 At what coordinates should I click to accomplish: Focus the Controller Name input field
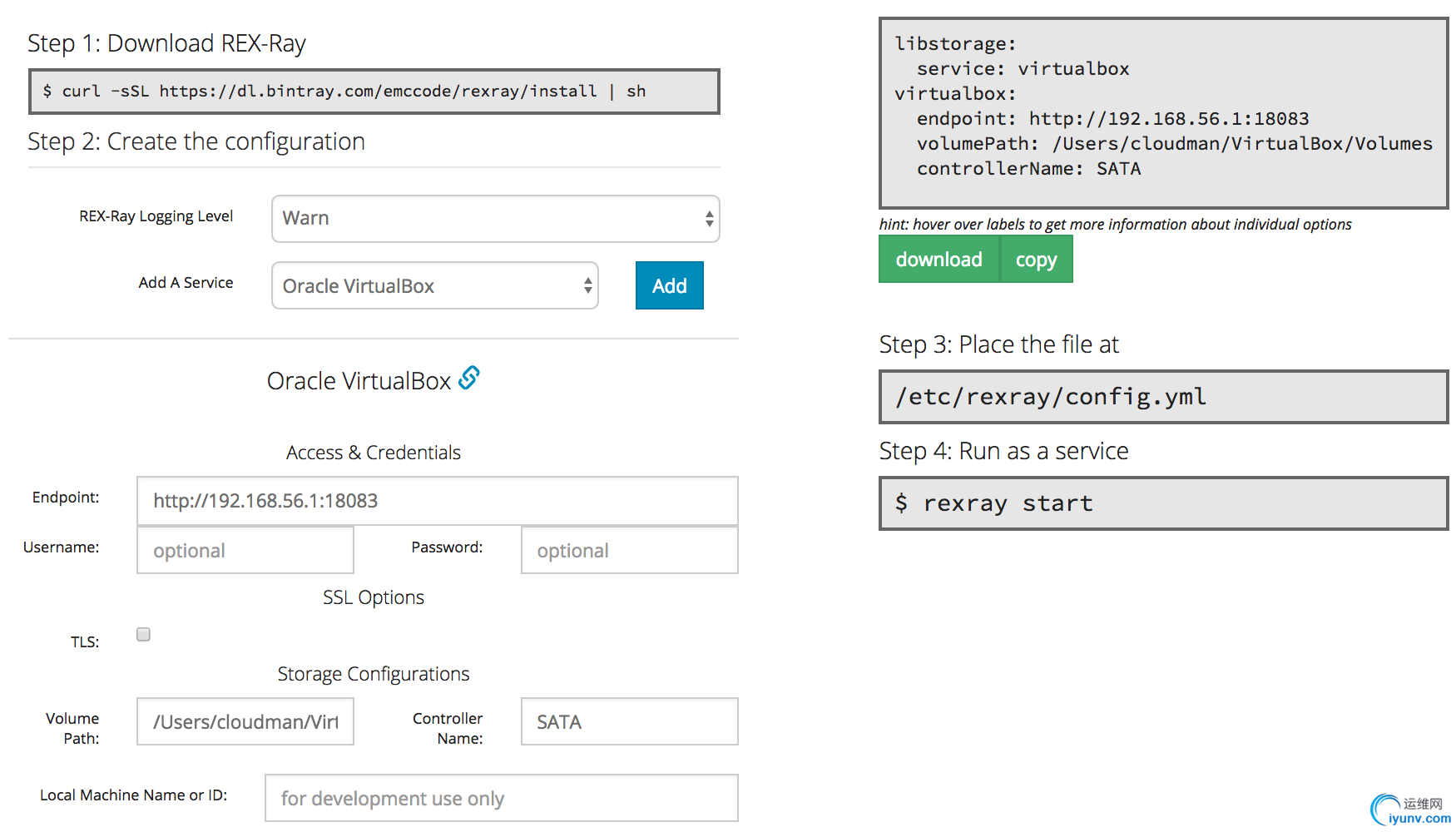click(x=629, y=721)
